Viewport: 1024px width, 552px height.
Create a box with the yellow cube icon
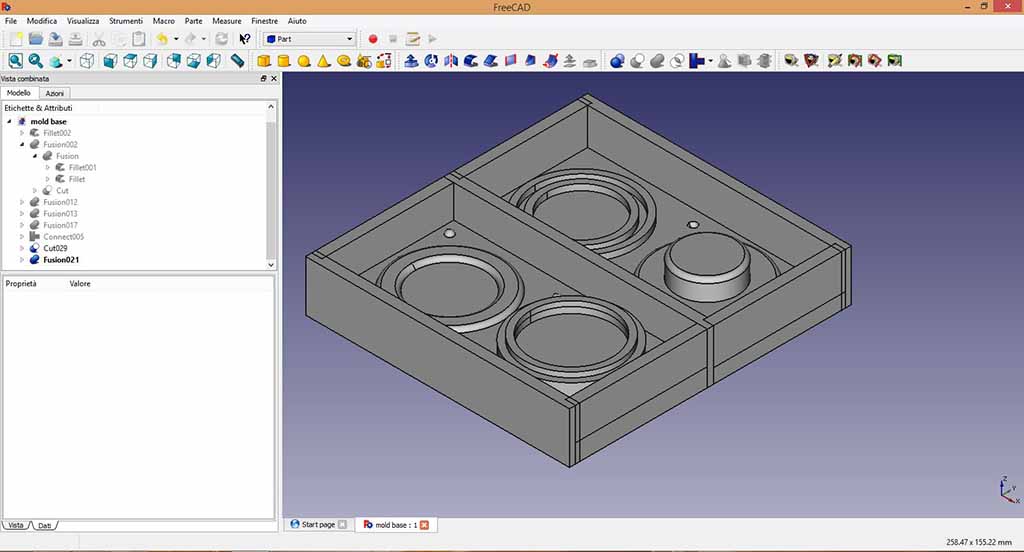[x=264, y=61]
